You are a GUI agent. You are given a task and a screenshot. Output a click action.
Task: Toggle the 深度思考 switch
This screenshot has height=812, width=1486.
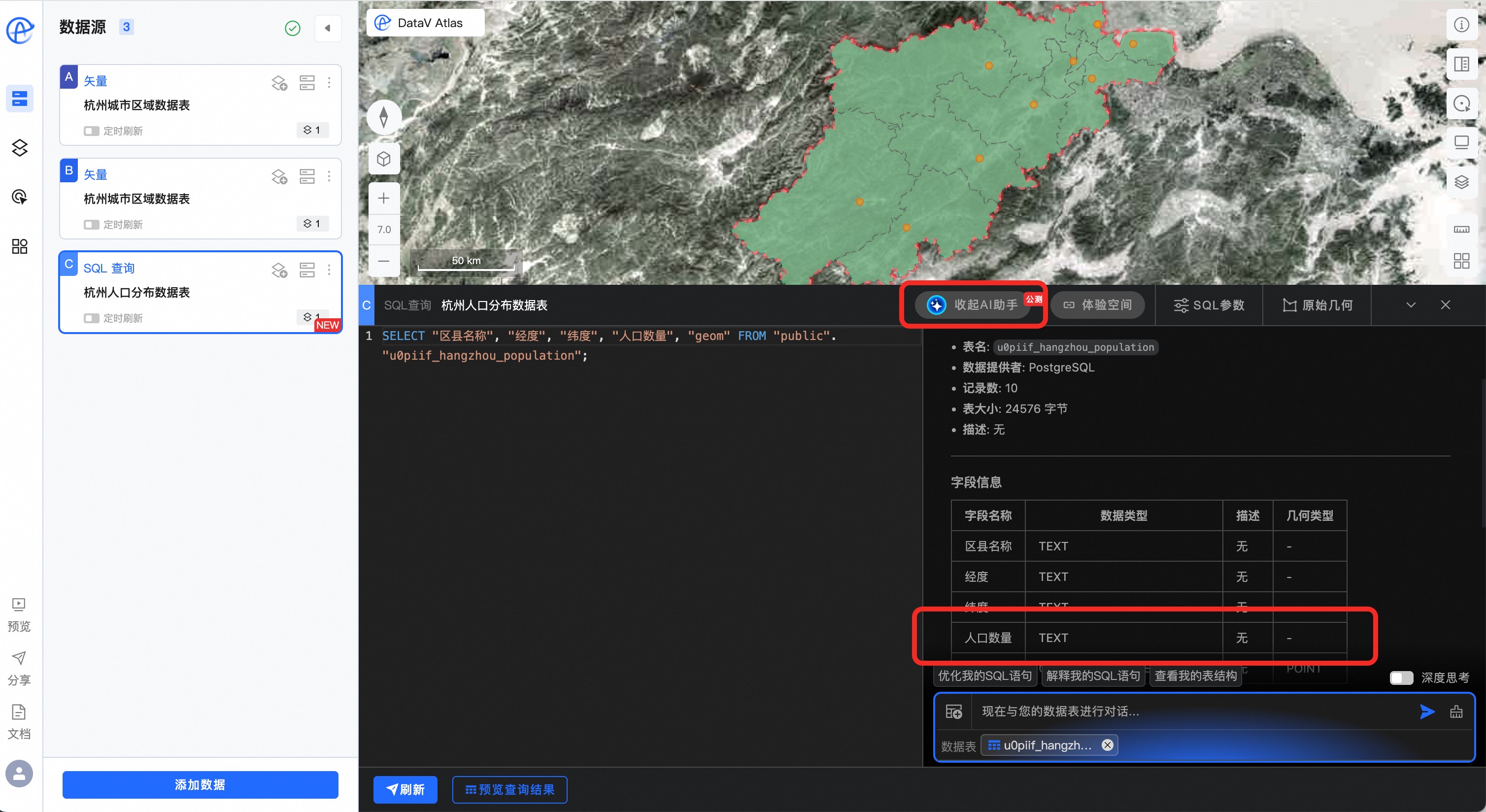[1401, 677]
